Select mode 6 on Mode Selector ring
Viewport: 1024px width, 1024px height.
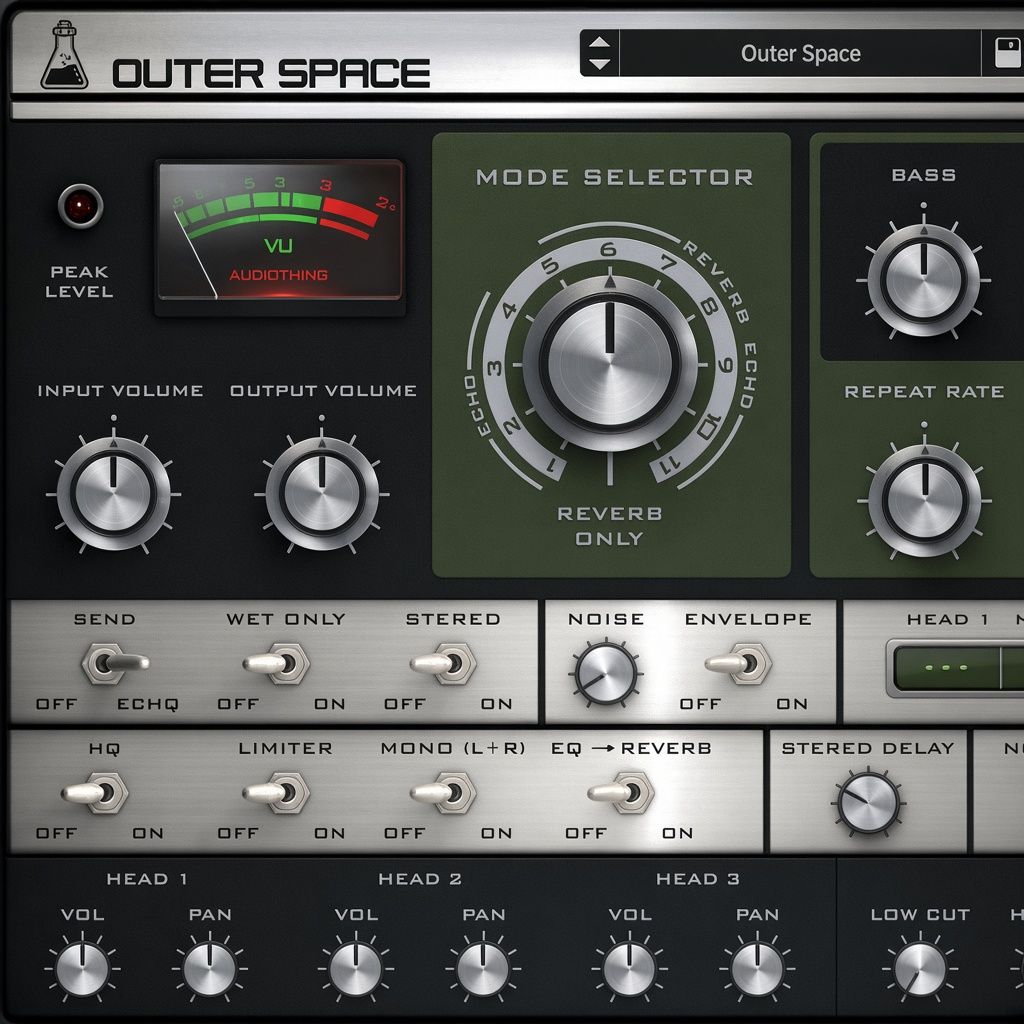coord(608,249)
